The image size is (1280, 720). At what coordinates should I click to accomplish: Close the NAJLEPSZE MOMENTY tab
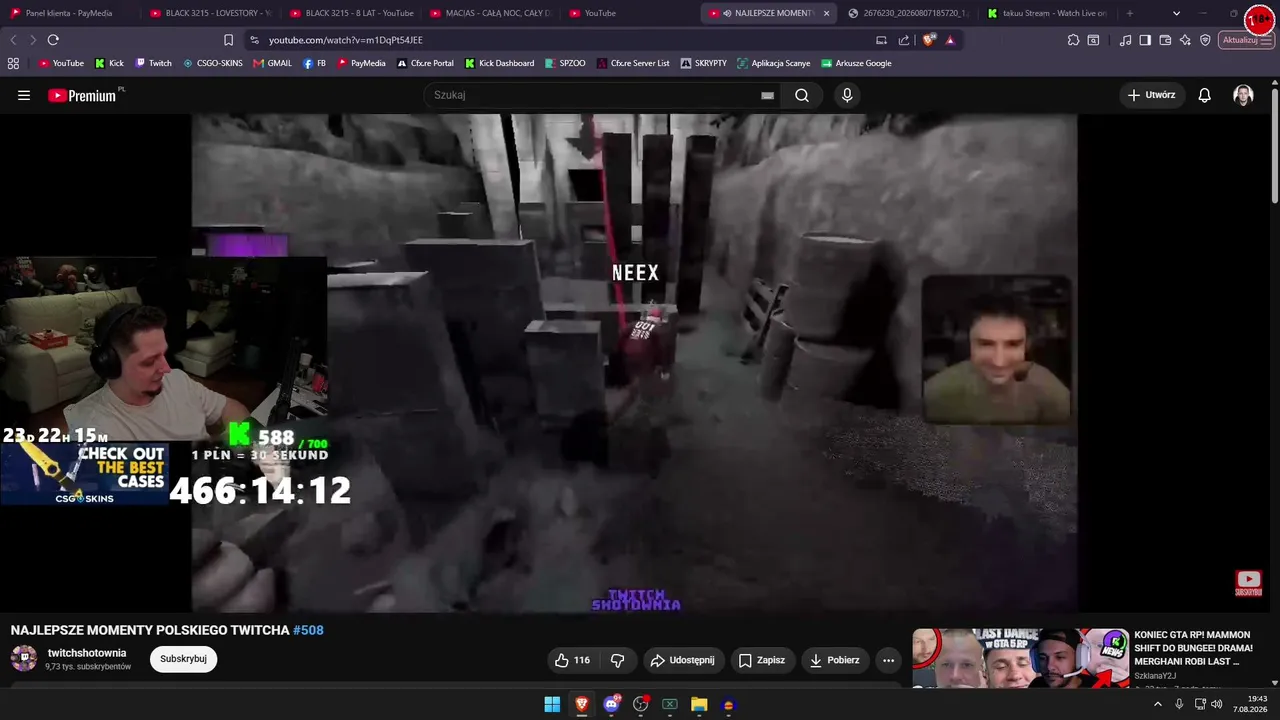826,13
